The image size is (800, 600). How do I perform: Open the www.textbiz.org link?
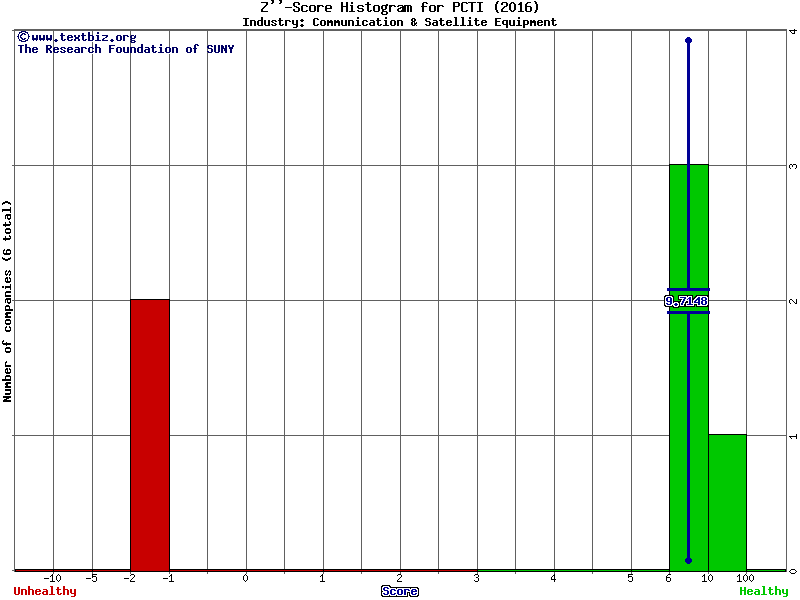(x=83, y=37)
